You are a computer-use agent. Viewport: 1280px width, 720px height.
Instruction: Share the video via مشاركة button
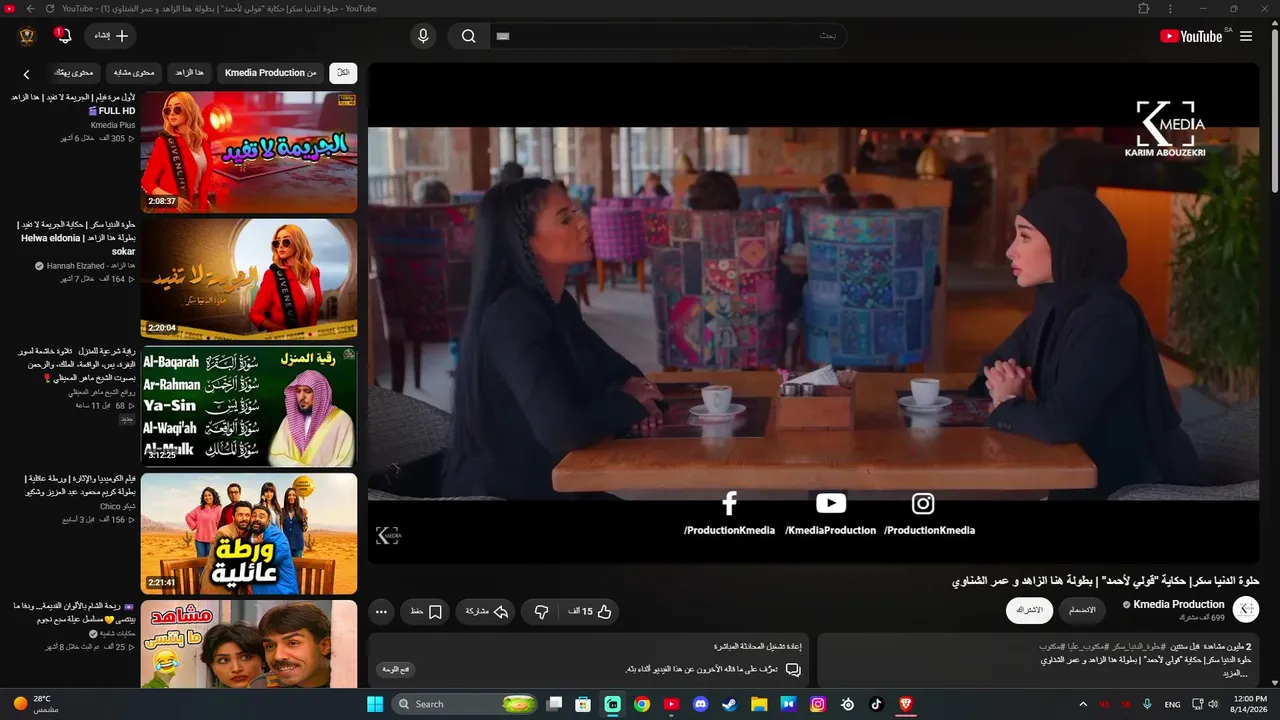(x=487, y=611)
